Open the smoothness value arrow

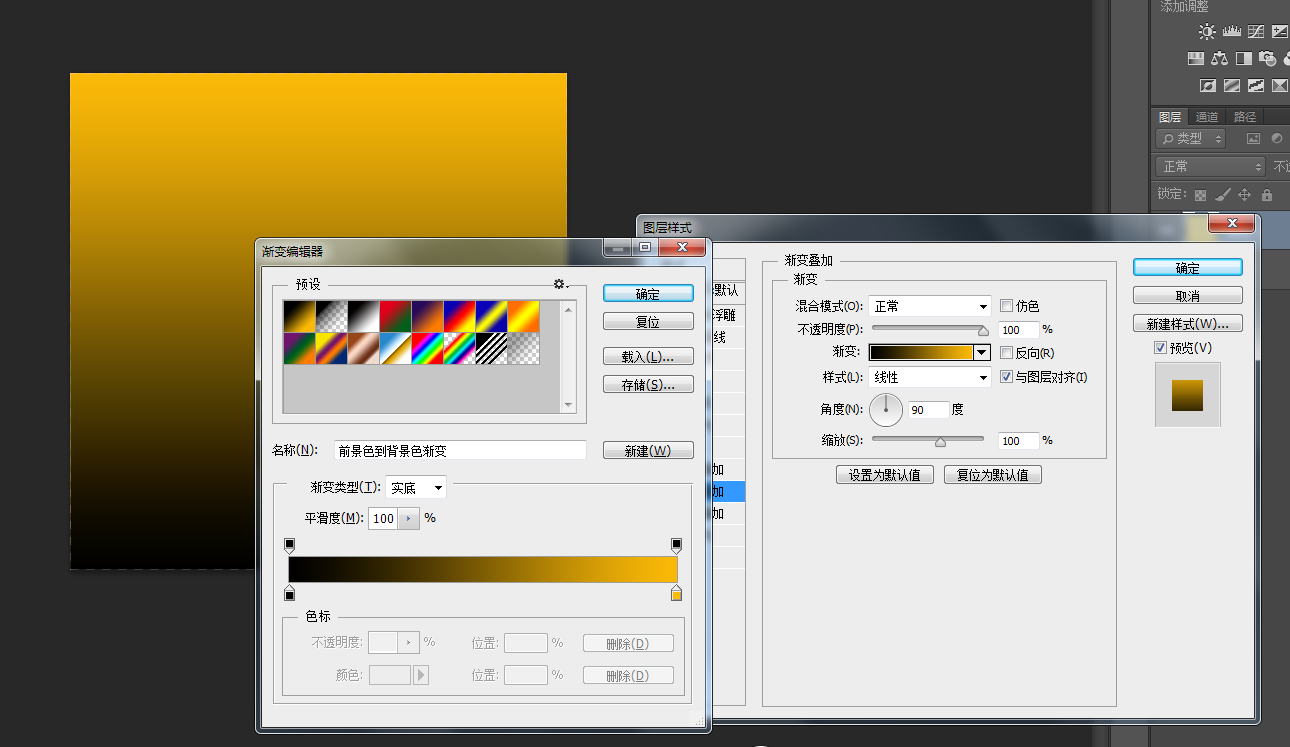coord(408,519)
